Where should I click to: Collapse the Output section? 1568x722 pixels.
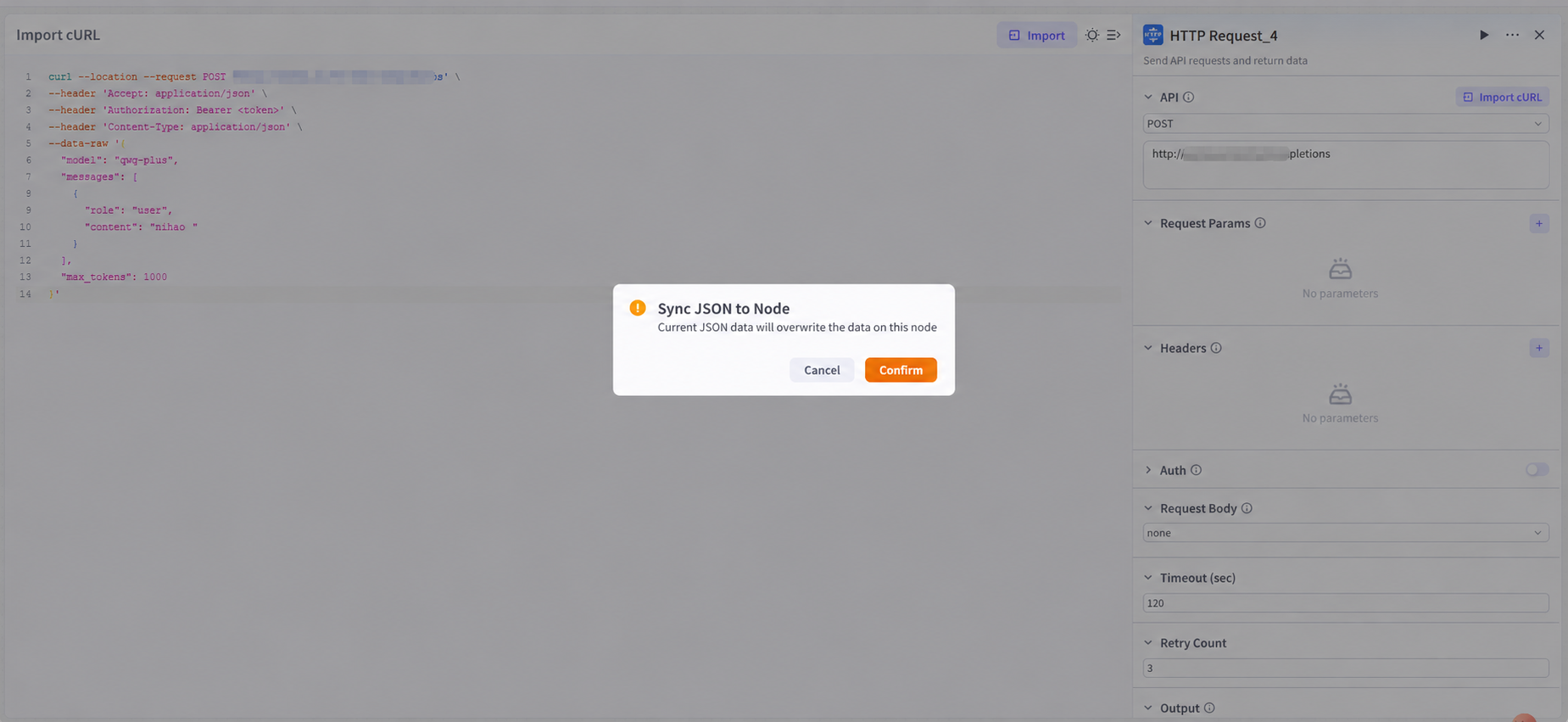click(x=1148, y=708)
